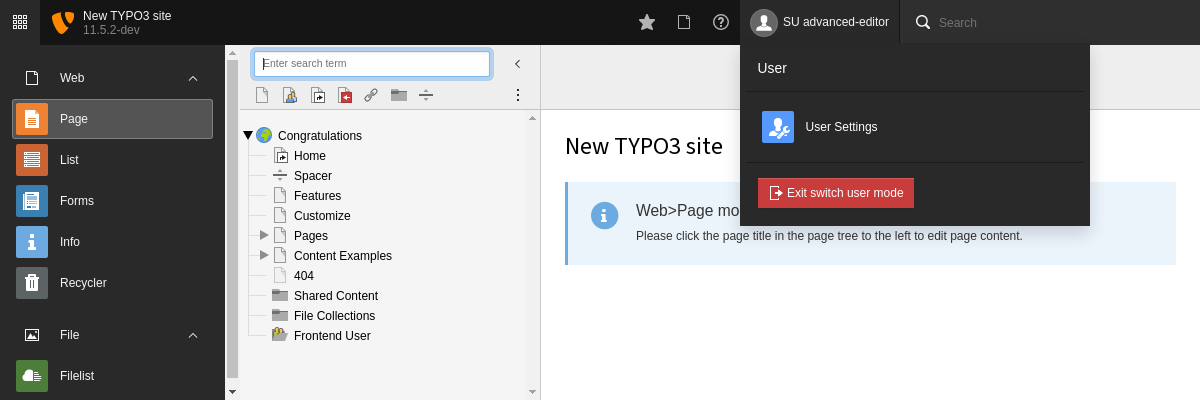Focus the page tree search field
This screenshot has height=400, width=1200.
click(372, 64)
